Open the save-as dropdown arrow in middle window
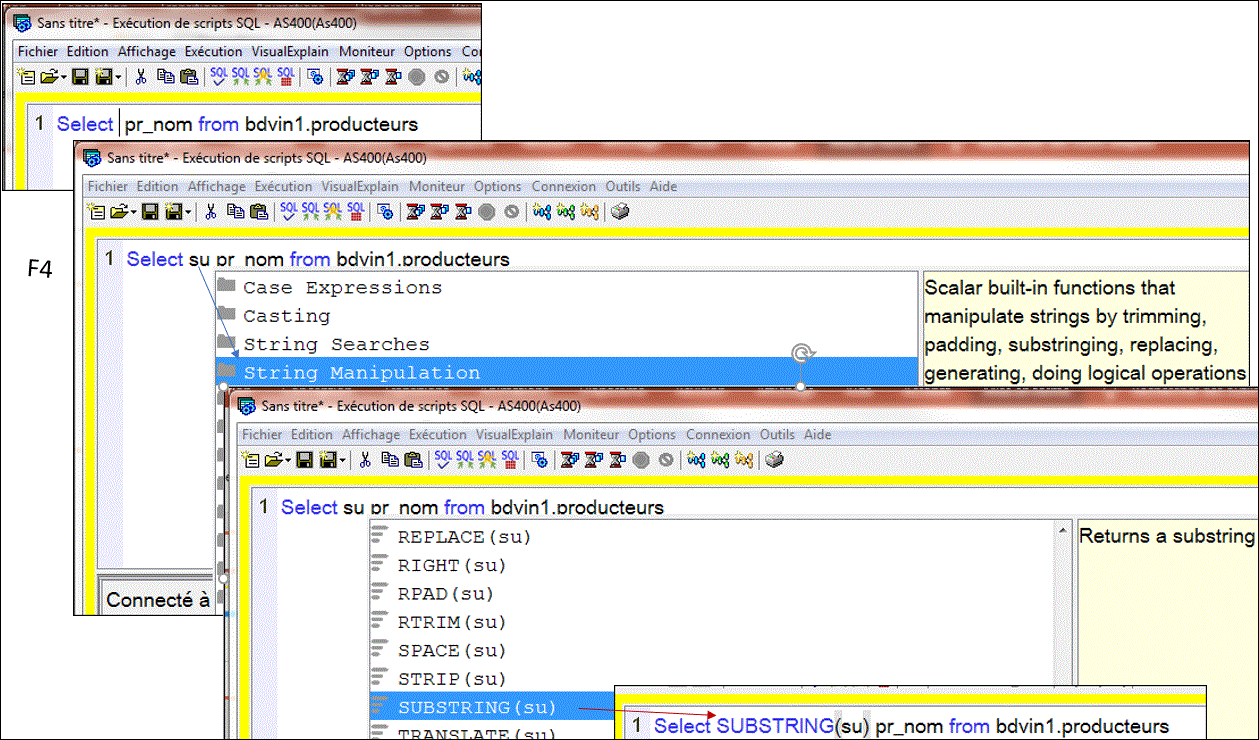This screenshot has height=740, width=1259. click(188, 212)
